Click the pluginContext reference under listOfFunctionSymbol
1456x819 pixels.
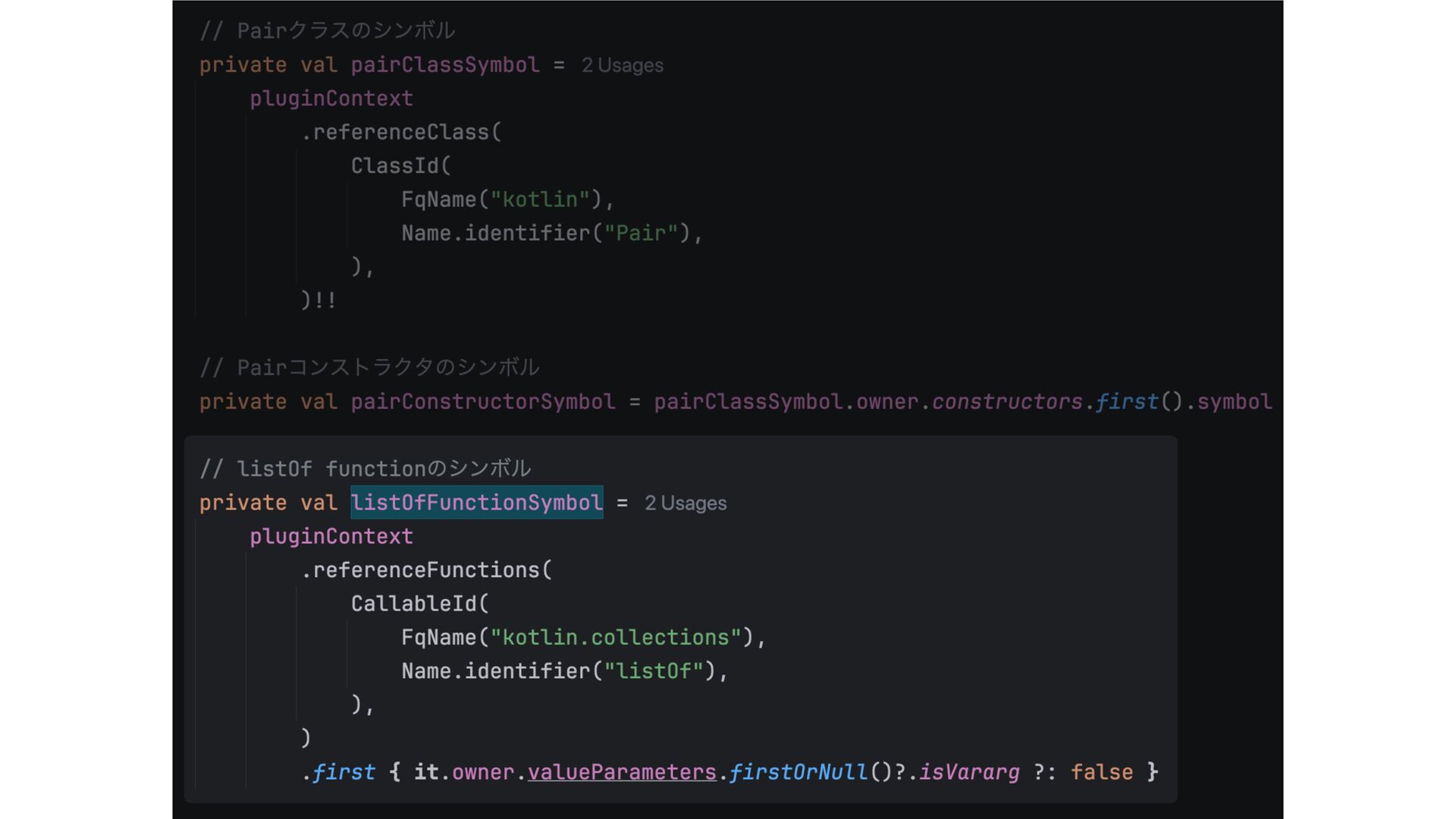(331, 537)
